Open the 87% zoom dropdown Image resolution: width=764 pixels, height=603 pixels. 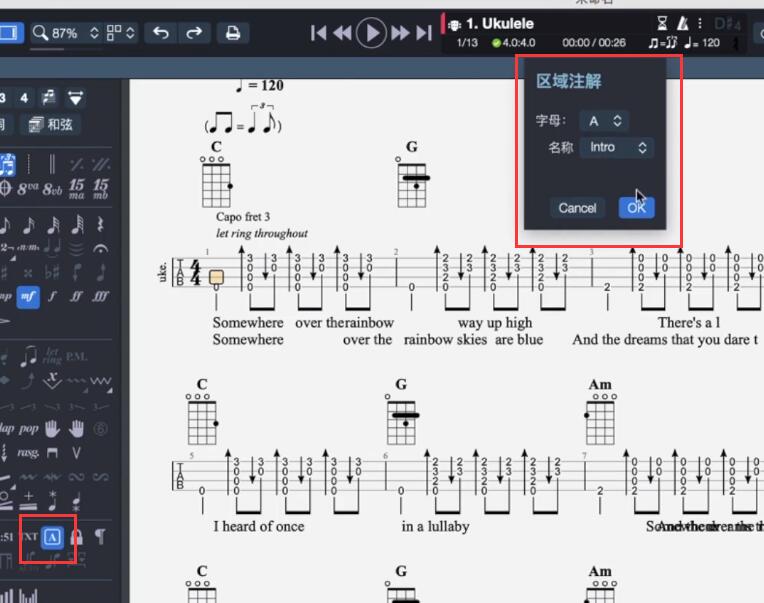tap(67, 33)
